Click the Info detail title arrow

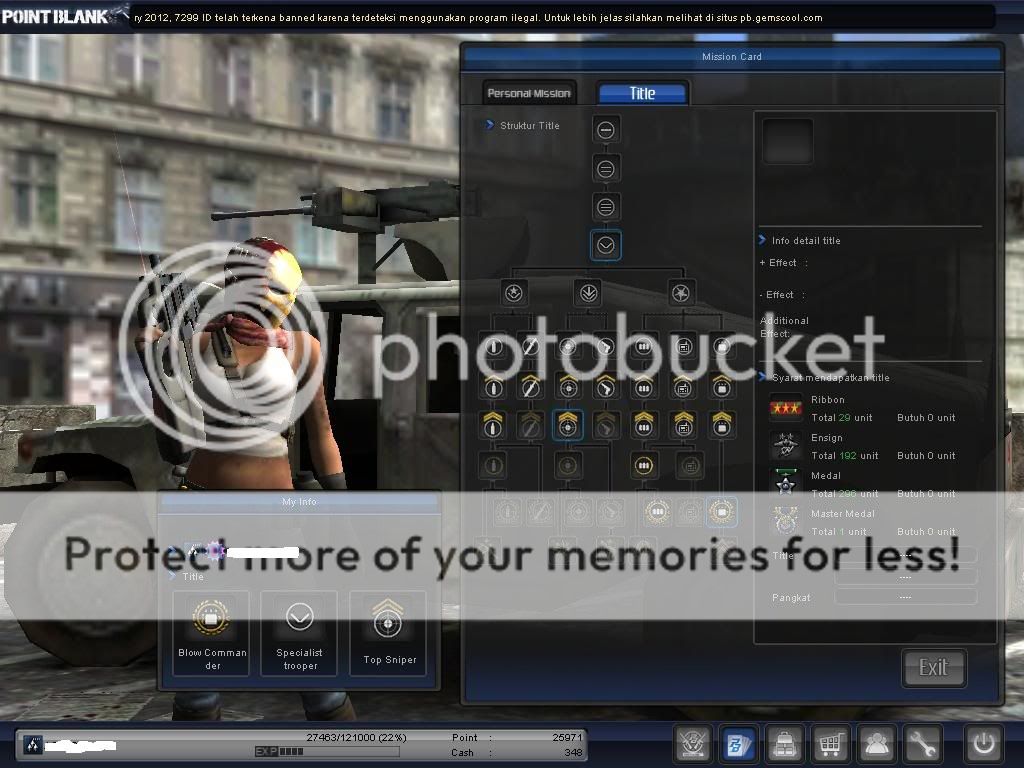[x=762, y=240]
